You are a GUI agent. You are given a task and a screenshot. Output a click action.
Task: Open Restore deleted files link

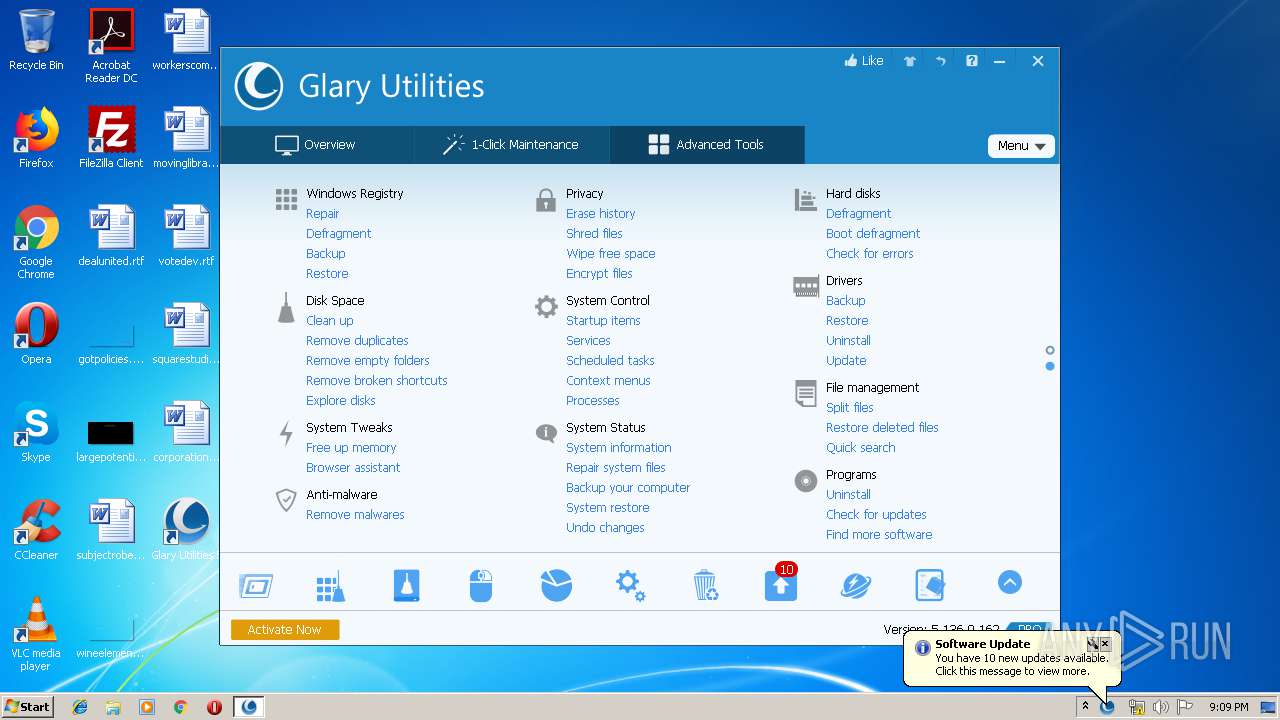click(x=882, y=428)
